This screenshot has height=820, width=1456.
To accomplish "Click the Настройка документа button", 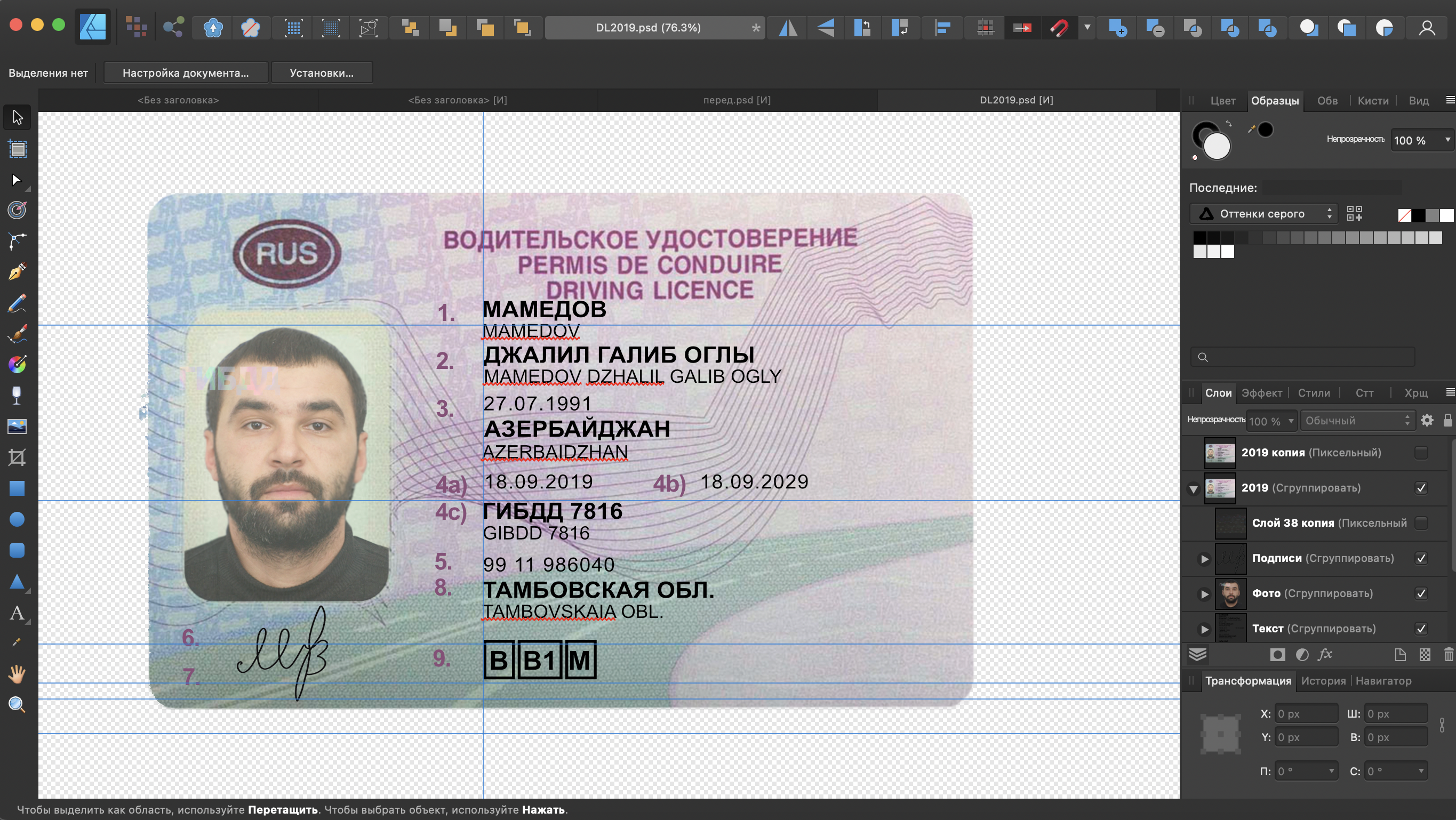I will pos(186,73).
